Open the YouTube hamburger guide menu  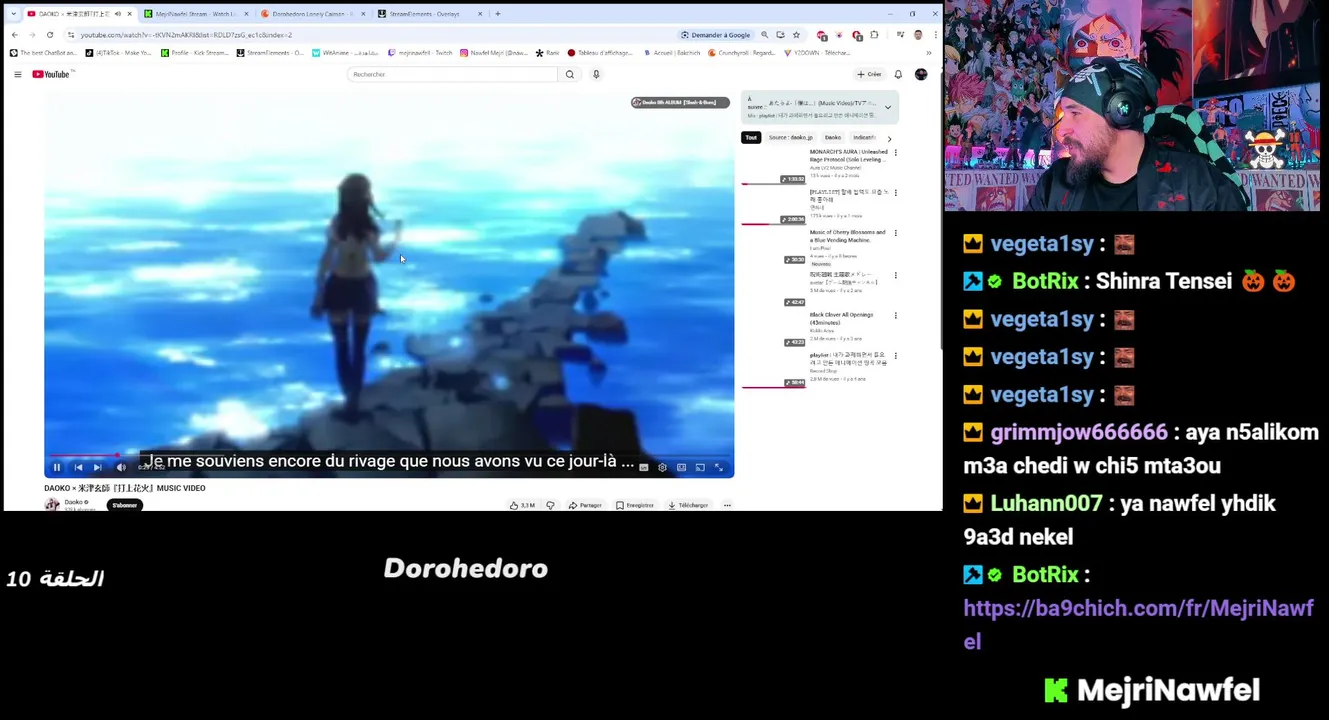click(x=17, y=74)
